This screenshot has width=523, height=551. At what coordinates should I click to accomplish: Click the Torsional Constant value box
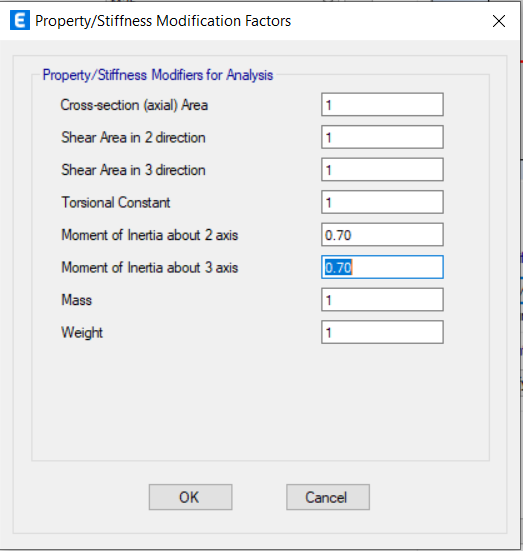(x=382, y=202)
